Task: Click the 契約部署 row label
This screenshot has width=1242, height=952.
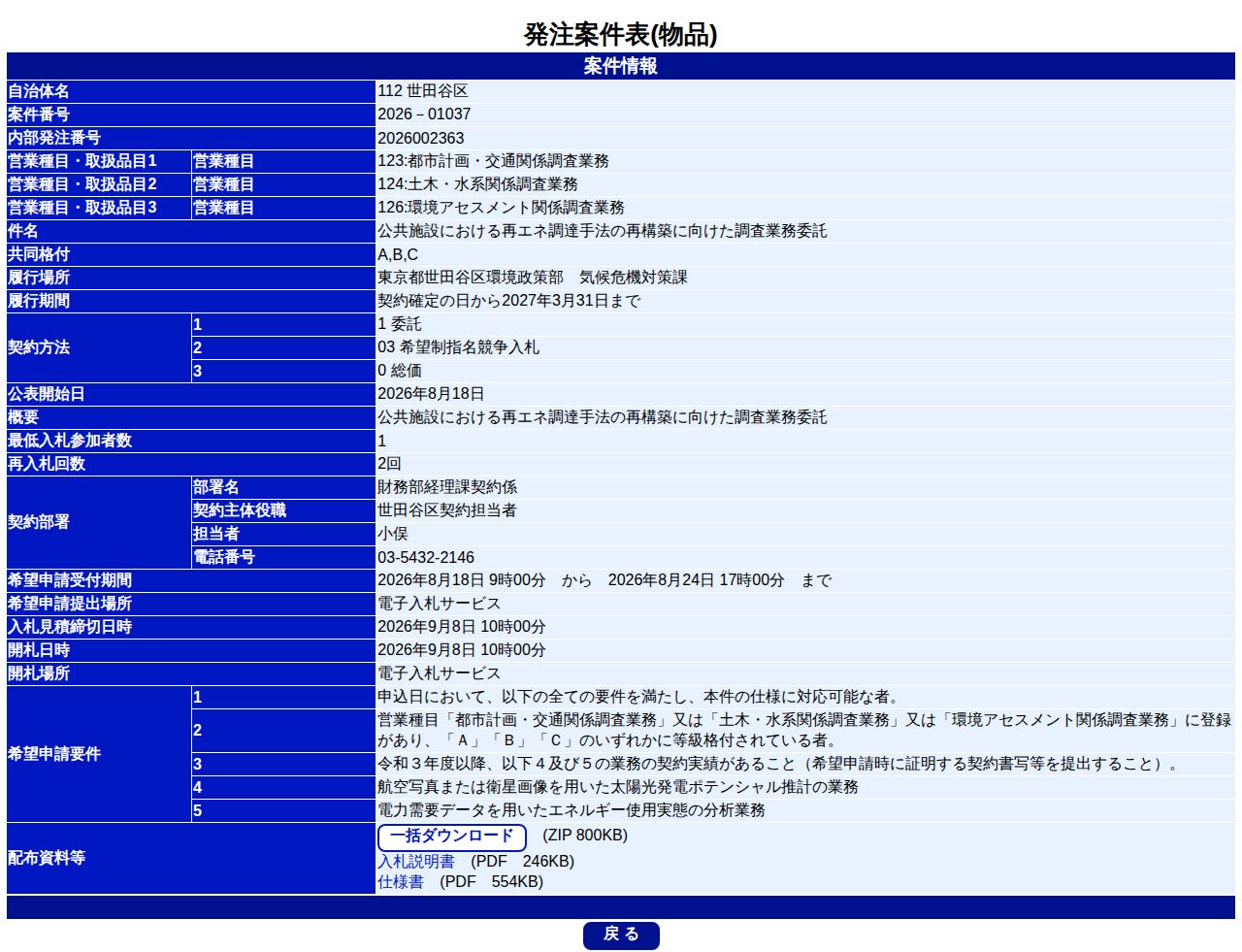Action: click(x=39, y=522)
